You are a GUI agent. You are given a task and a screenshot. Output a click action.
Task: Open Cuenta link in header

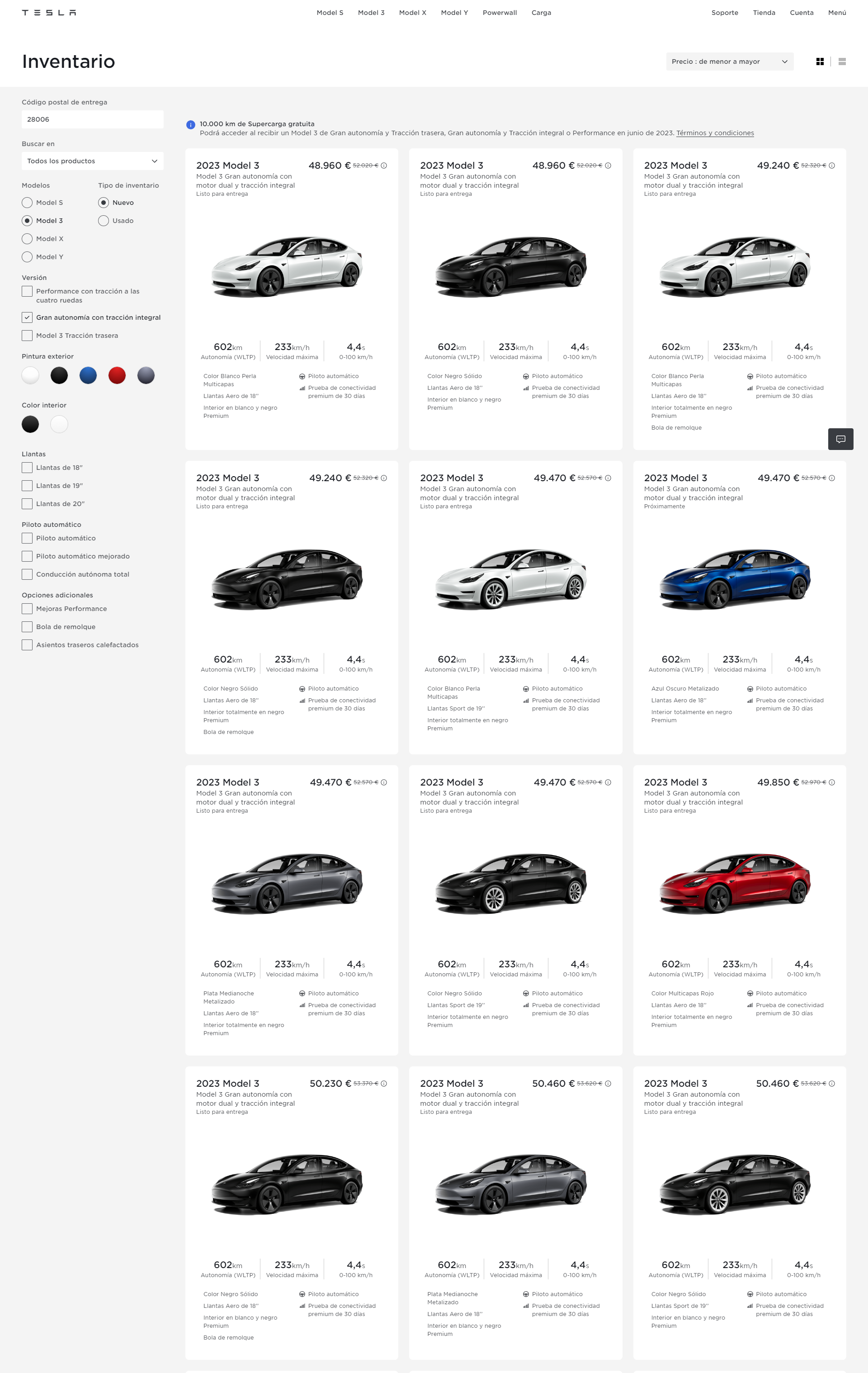(x=802, y=13)
